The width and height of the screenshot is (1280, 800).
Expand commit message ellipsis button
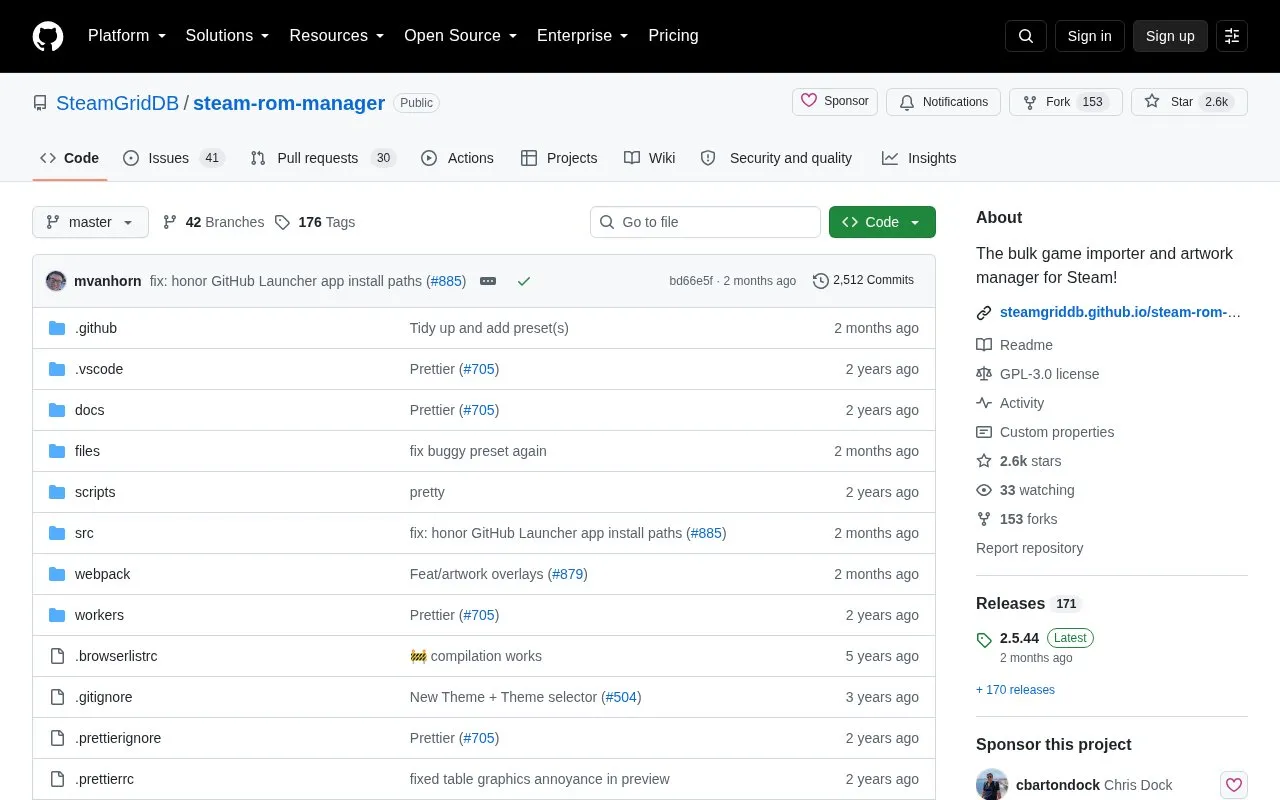click(x=488, y=281)
